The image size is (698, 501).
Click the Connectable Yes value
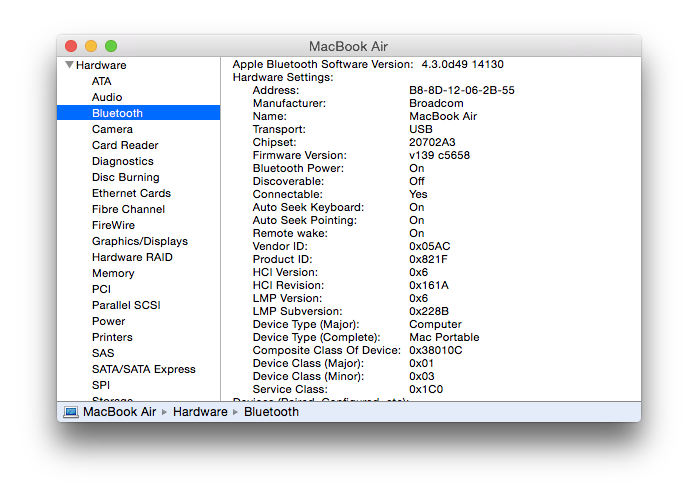(x=418, y=194)
